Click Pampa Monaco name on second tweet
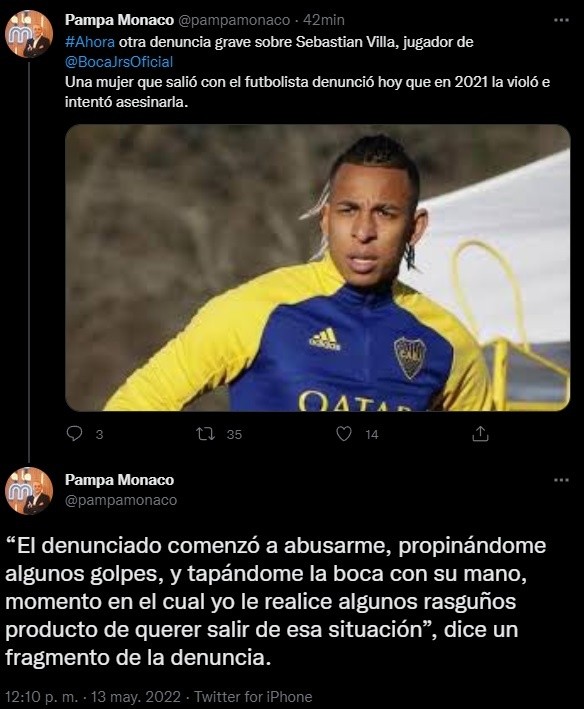Screen dimensions: 584x709 point(119,480)
